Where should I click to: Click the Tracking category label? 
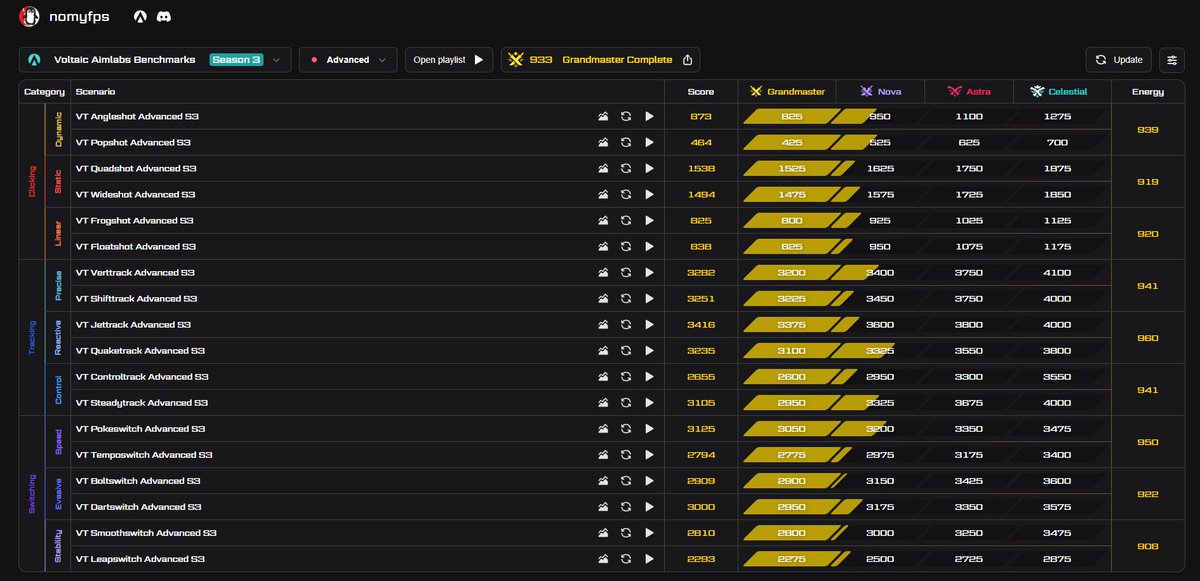(x=32, y=337)
